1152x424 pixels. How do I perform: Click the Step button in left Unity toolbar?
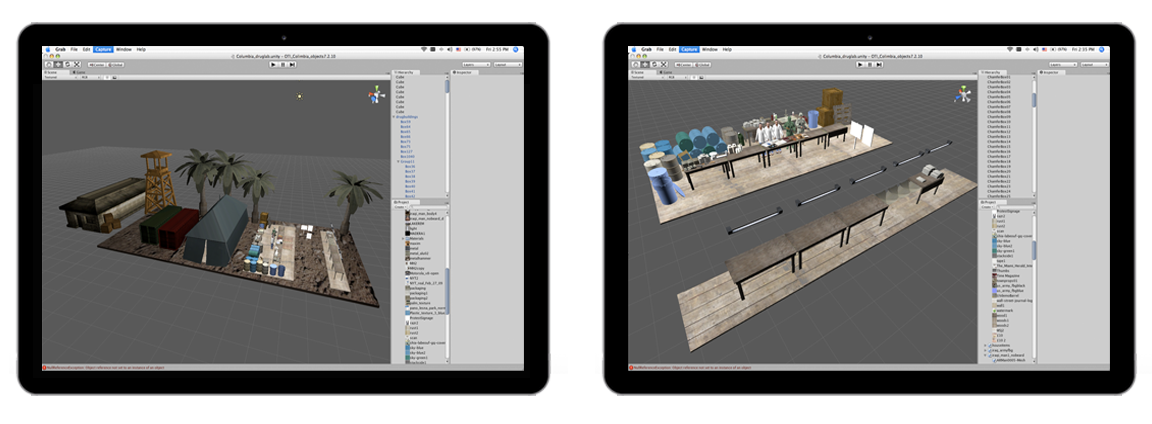pyautogui.click(x=294, y=64)
